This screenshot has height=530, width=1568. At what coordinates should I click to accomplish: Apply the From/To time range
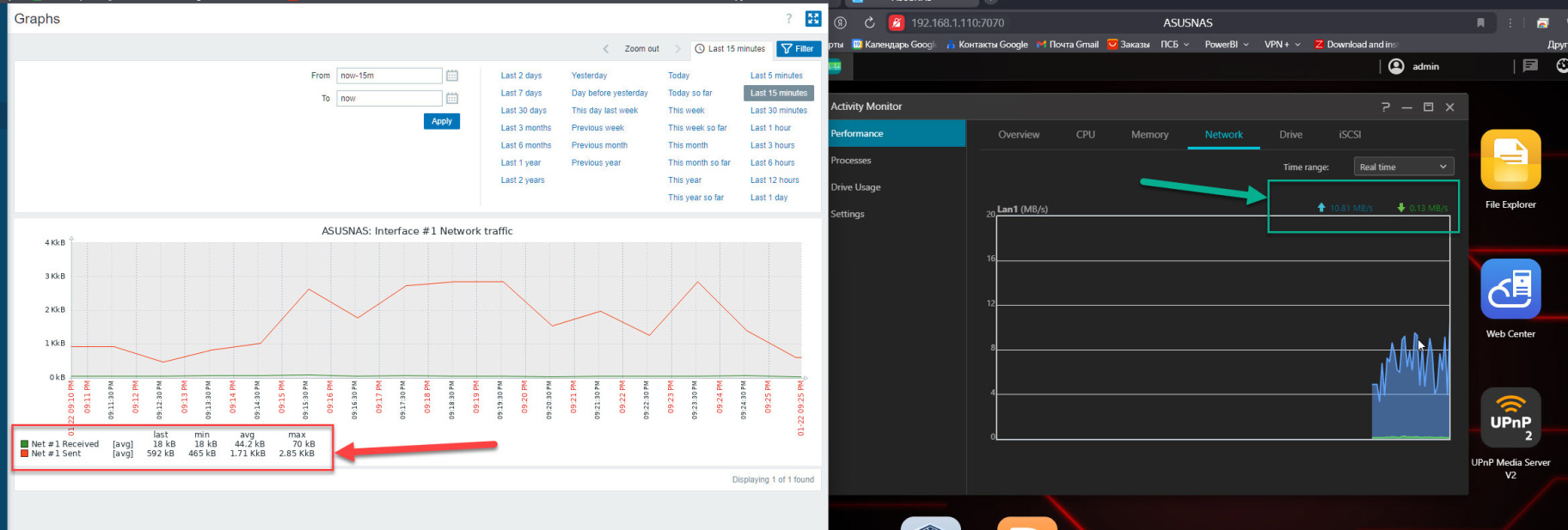pyautogui.click(x=442, y=121)
